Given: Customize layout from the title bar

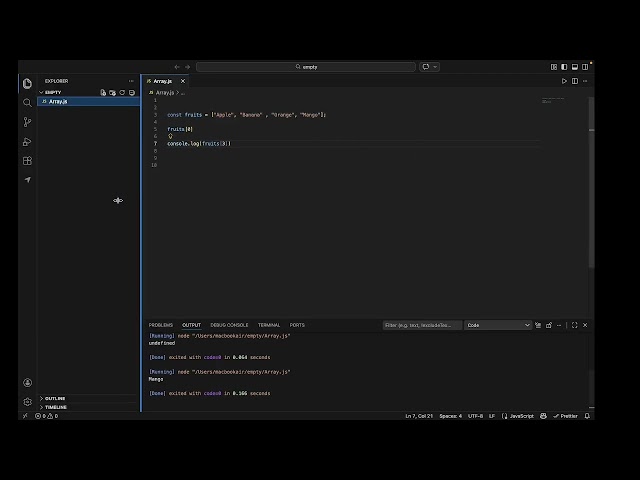Looking at the screenshot, I should (x=554, y=67).
